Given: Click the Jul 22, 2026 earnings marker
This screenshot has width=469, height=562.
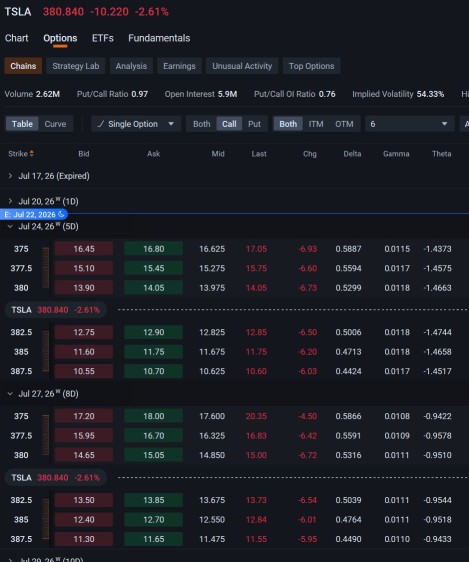Looking at the screenshot, I should (34, 214).
